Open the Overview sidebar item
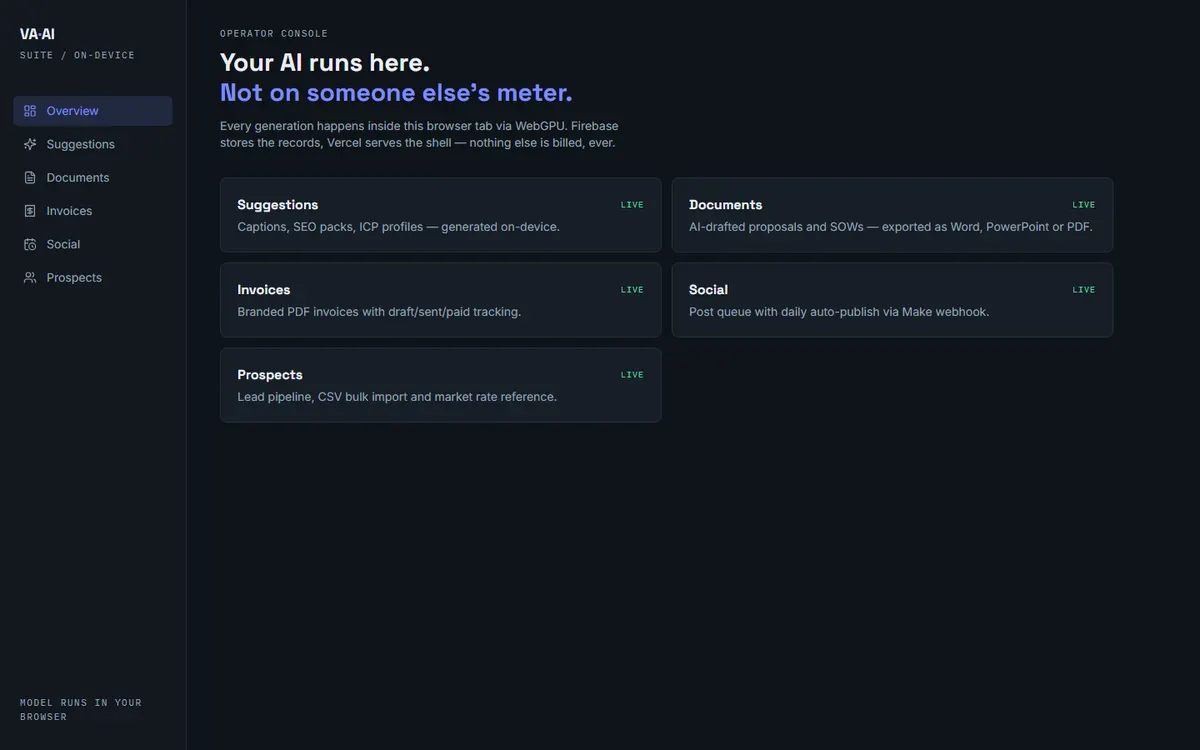This screenshot has height=750, width=1200. 93,111
